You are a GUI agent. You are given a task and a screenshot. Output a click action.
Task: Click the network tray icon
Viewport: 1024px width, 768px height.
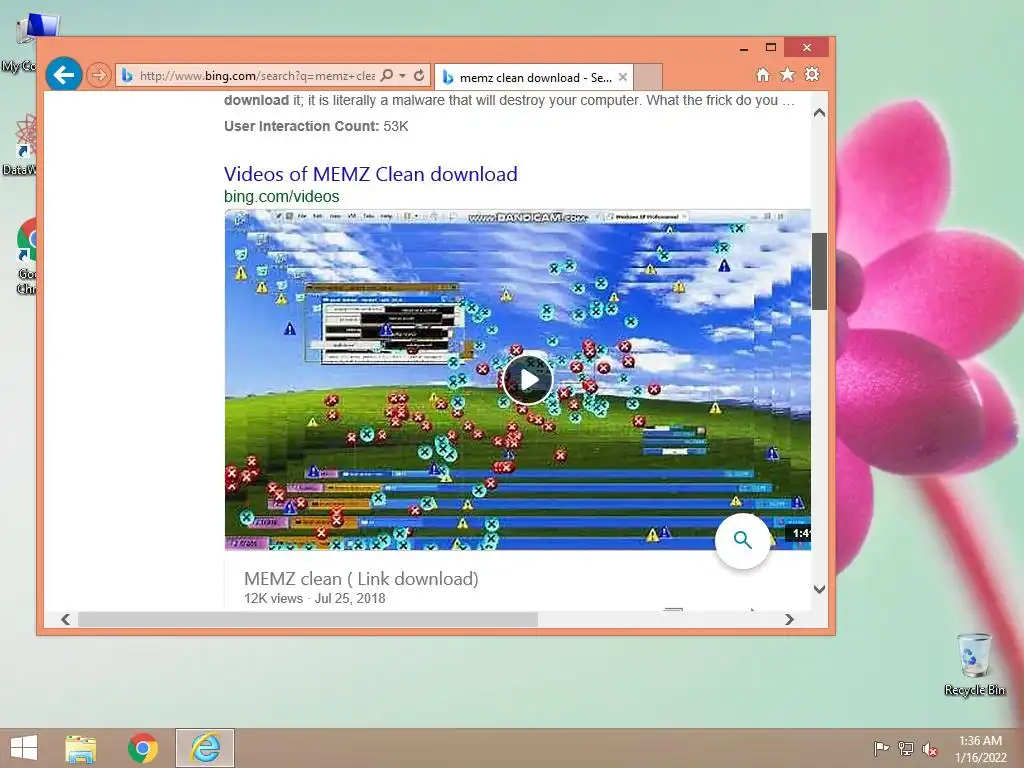coord(905,748)
